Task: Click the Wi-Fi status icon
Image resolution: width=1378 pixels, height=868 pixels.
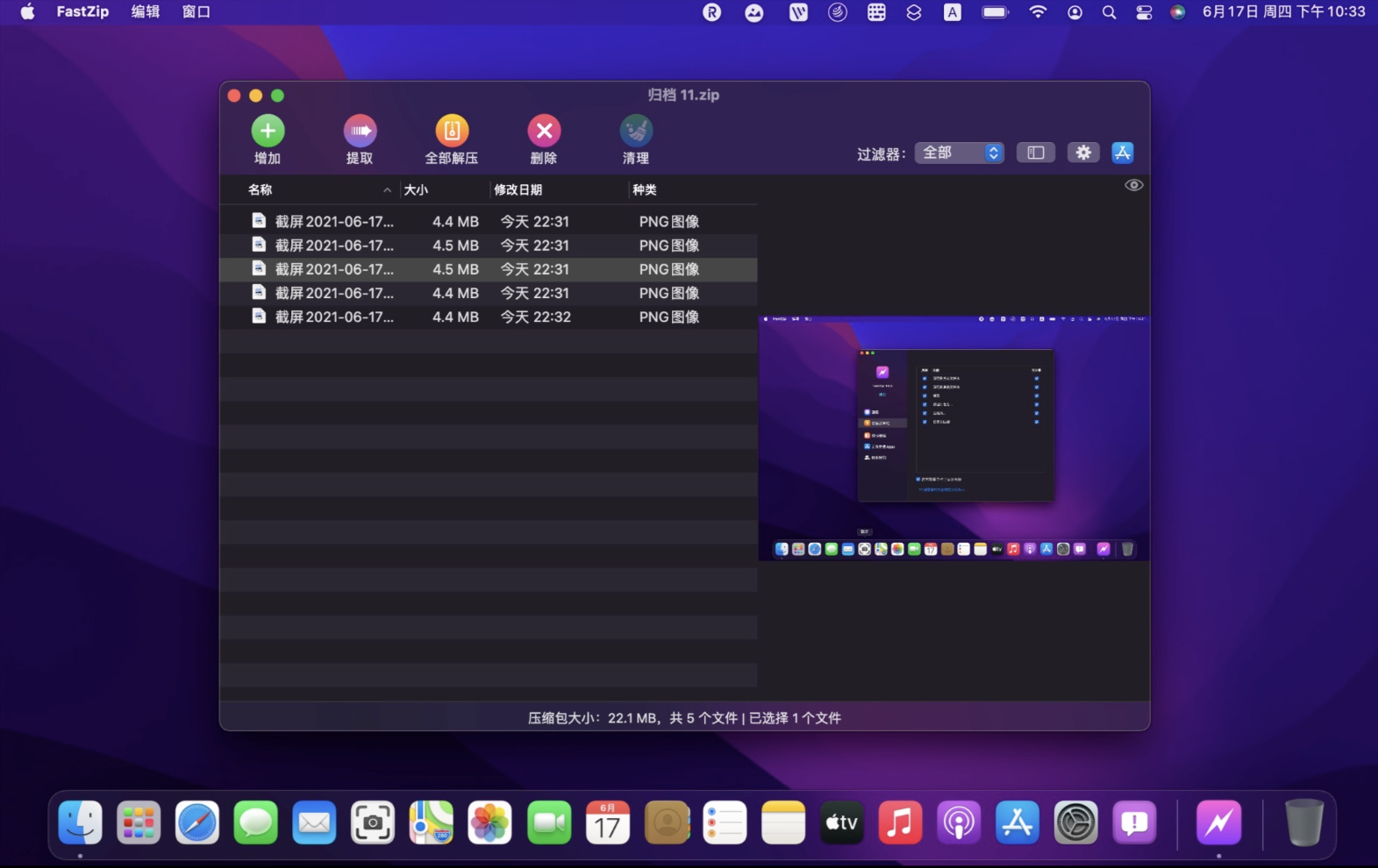Action: [x=1038, y=12]
